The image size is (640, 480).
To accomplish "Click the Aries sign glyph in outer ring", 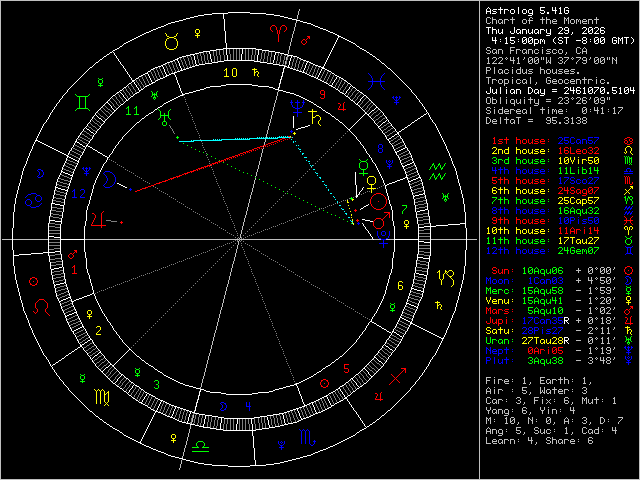I will [278, 33].
